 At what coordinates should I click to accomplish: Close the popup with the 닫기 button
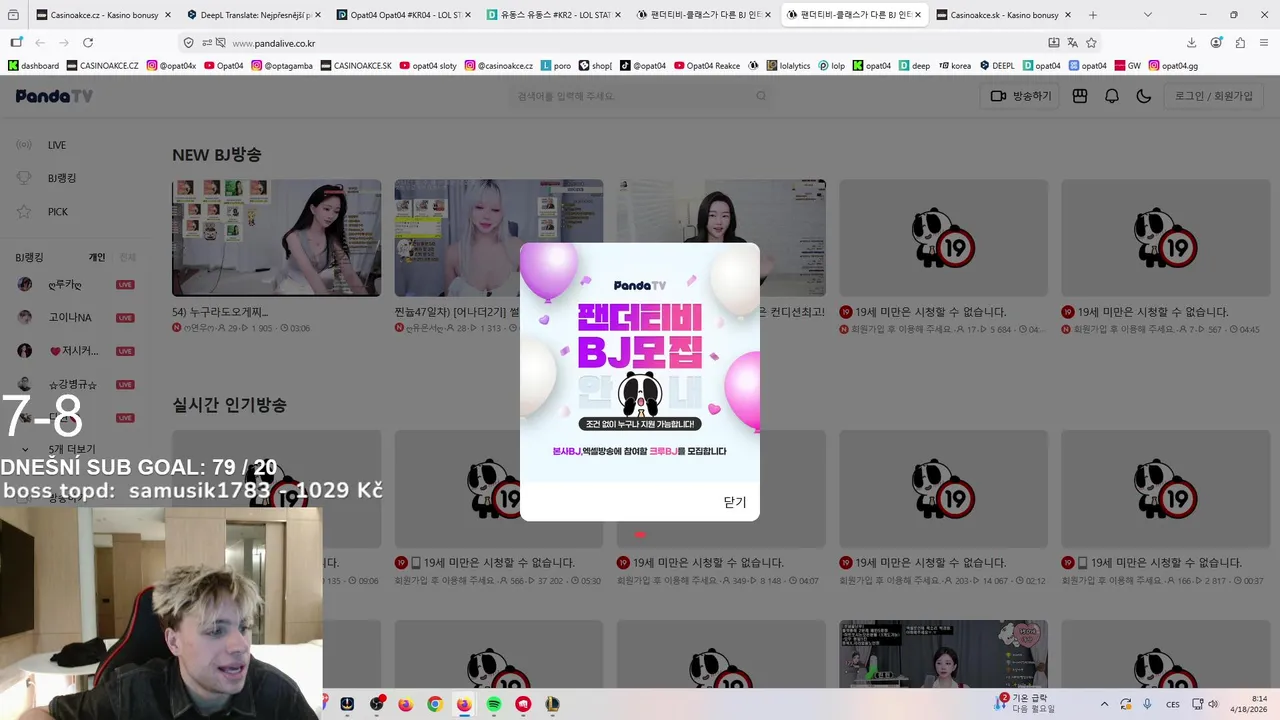(735, 502)
